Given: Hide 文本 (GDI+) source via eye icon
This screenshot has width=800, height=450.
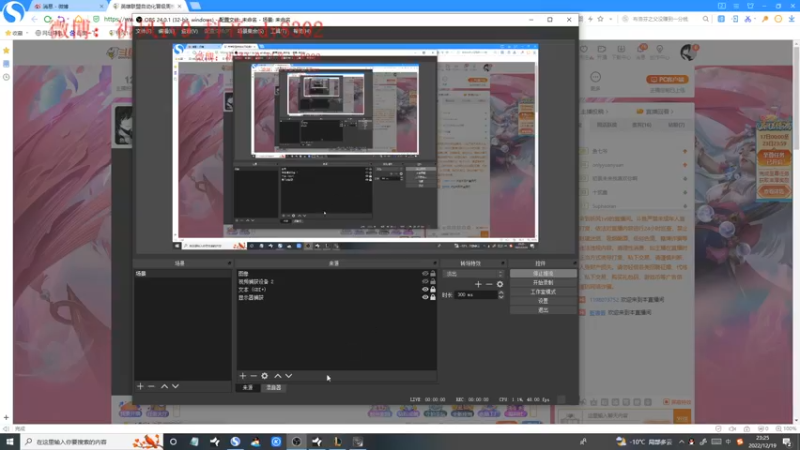Looking at the screenshot, I should [425, 289].
